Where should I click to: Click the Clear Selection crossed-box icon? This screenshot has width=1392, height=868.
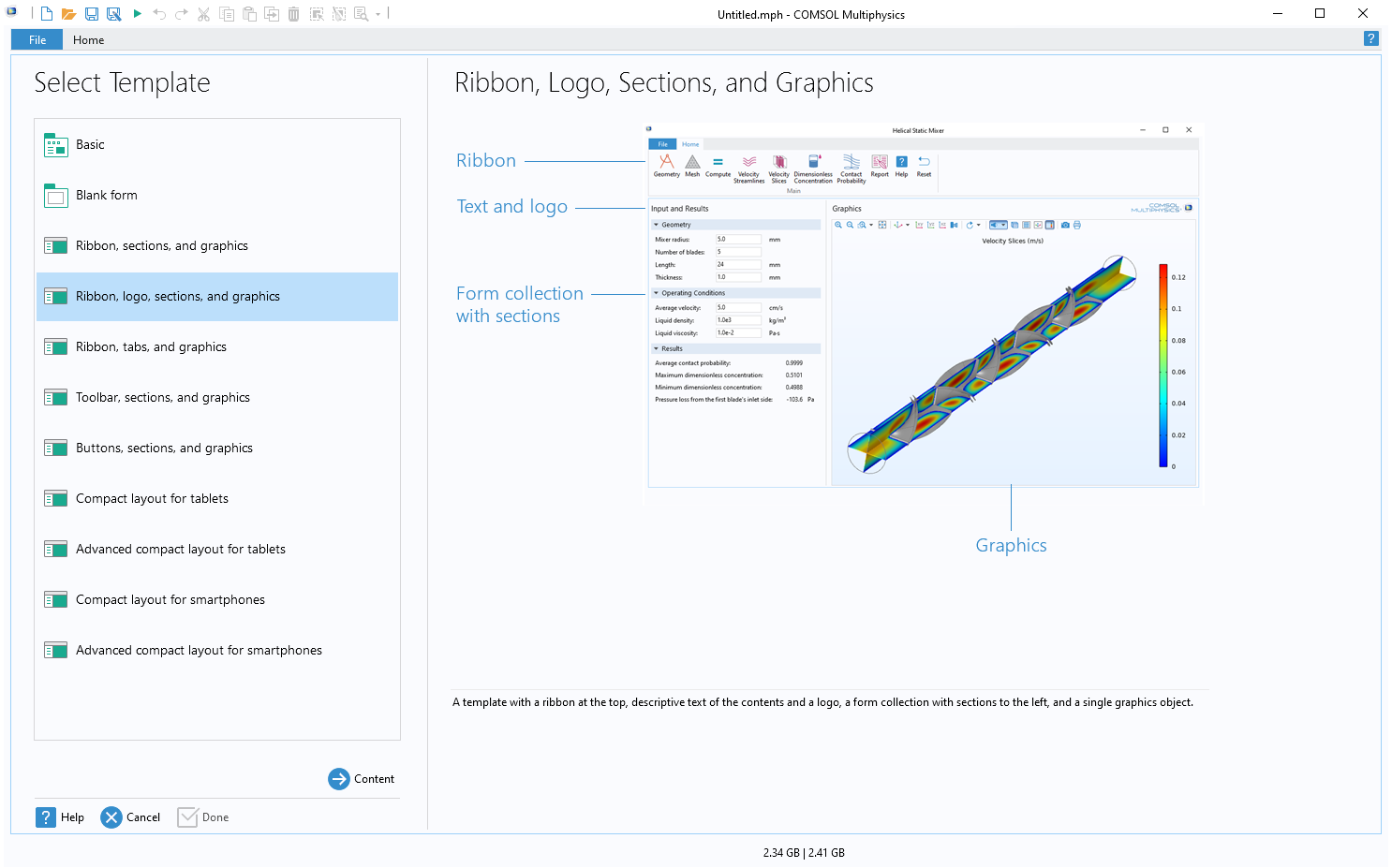tap(339, 14)
